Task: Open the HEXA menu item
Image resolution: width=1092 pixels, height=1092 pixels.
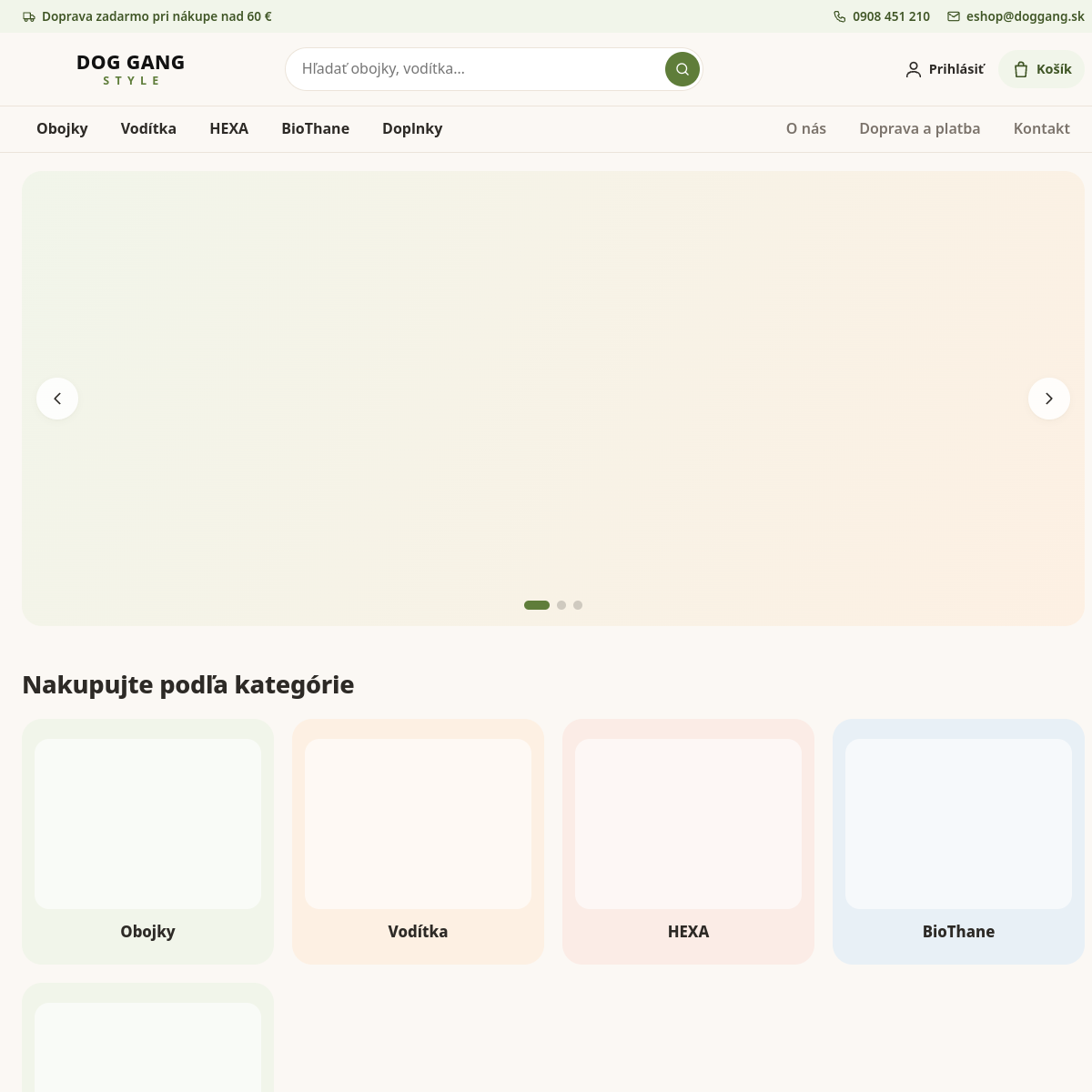Action: click(x=228, y=128)
